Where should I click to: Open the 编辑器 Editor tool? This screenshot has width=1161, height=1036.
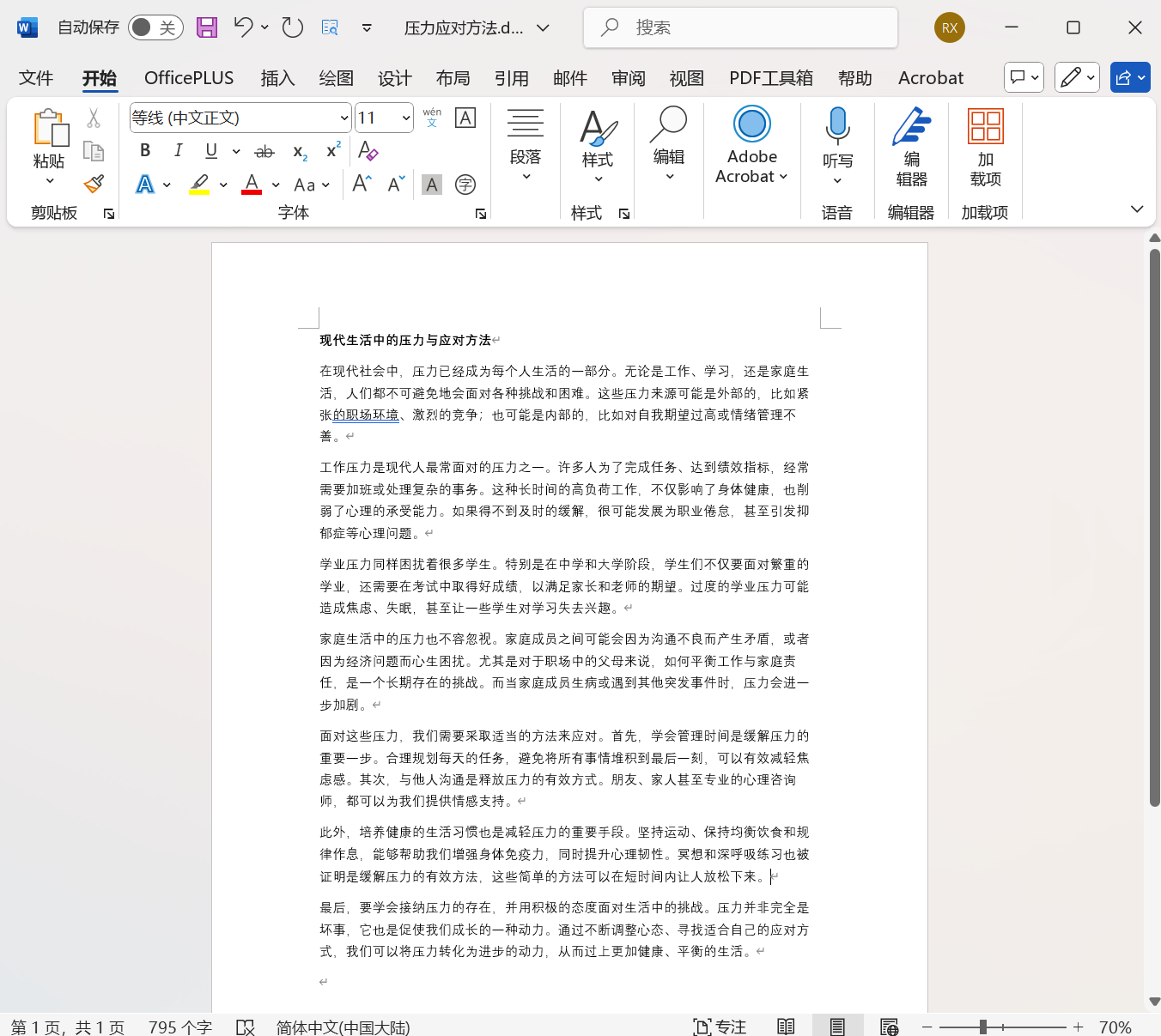pyautogui.click(x=911, y=146)
